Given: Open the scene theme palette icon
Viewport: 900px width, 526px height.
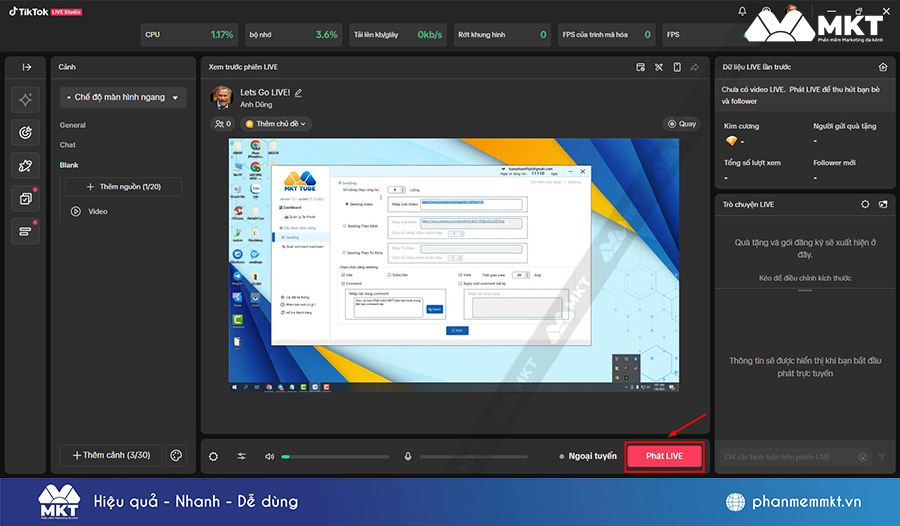Looking at the screenshot, I should tap(175, 455).
